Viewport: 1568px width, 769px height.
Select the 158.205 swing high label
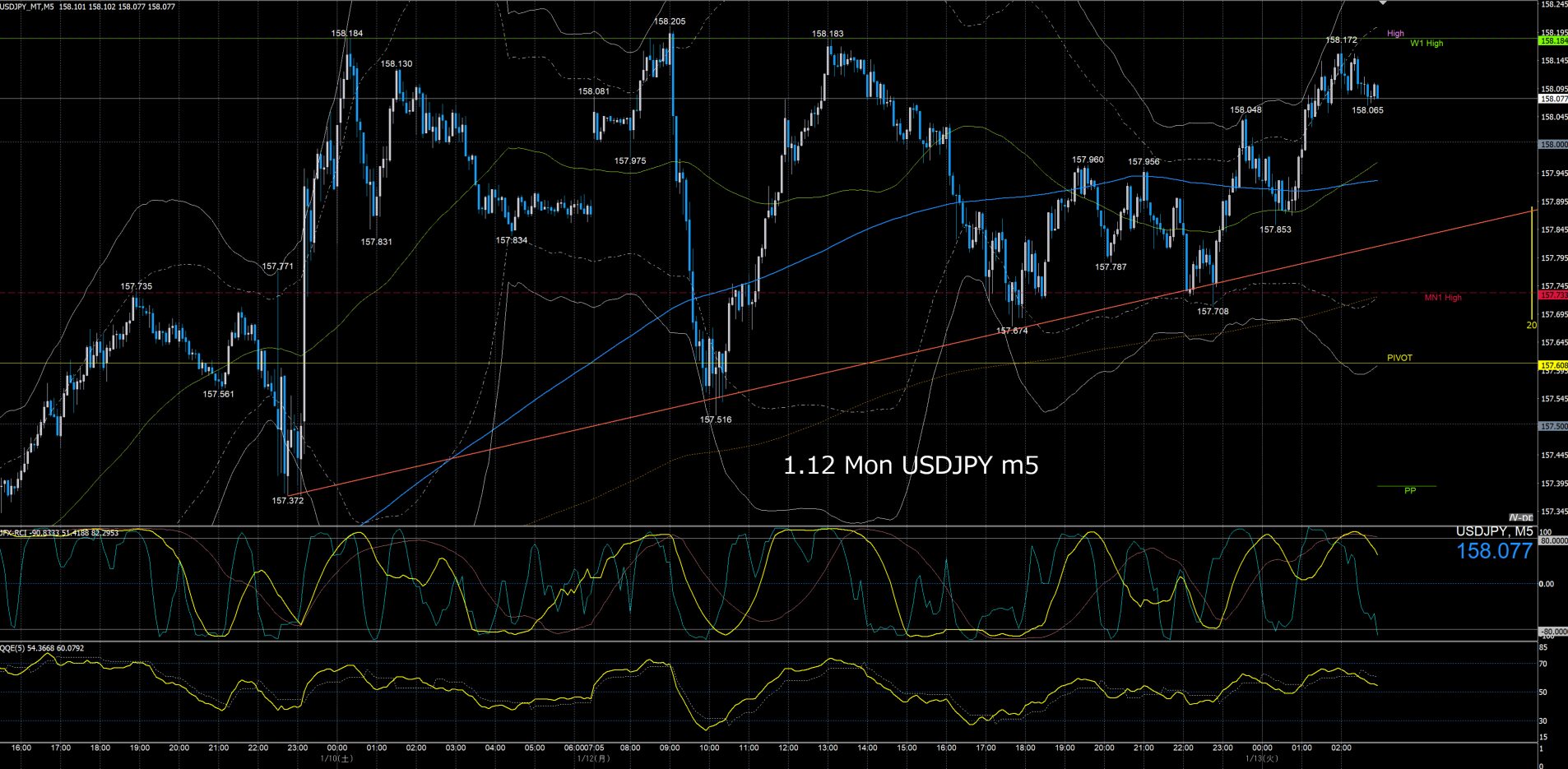[x=670, y=21]
